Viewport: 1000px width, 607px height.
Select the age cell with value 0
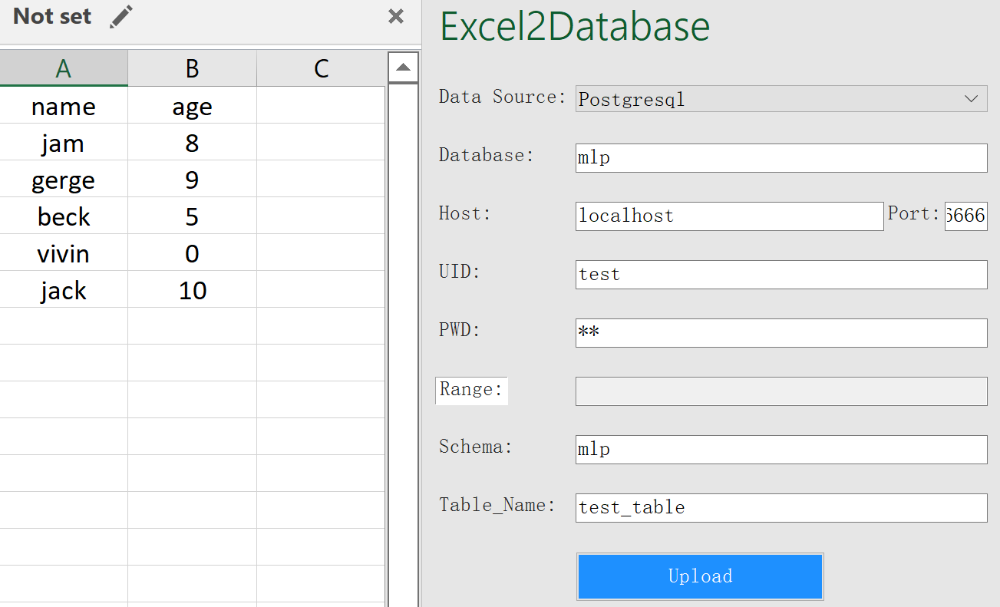tap(192, 253)
